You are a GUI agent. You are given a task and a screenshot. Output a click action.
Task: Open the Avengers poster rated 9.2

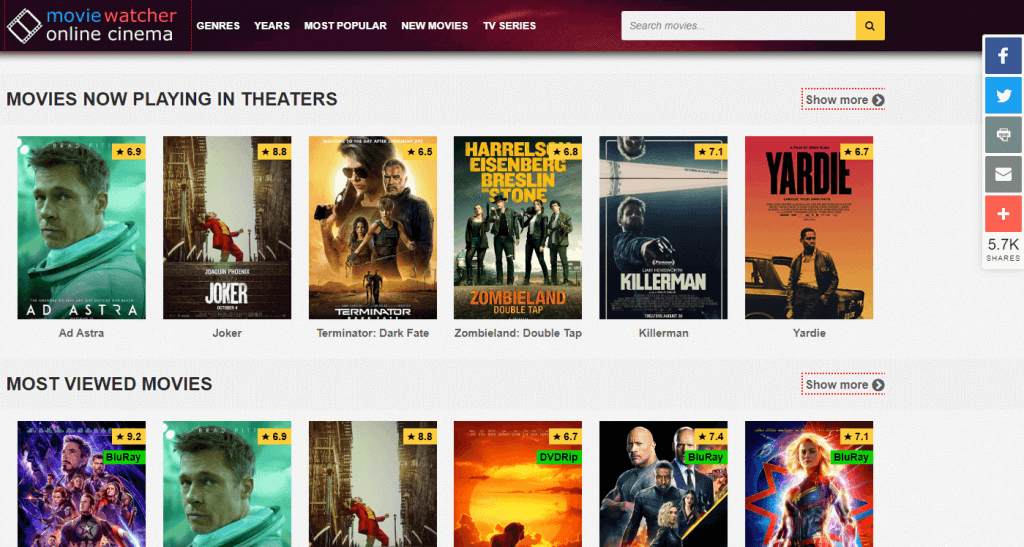coord(82,484)
